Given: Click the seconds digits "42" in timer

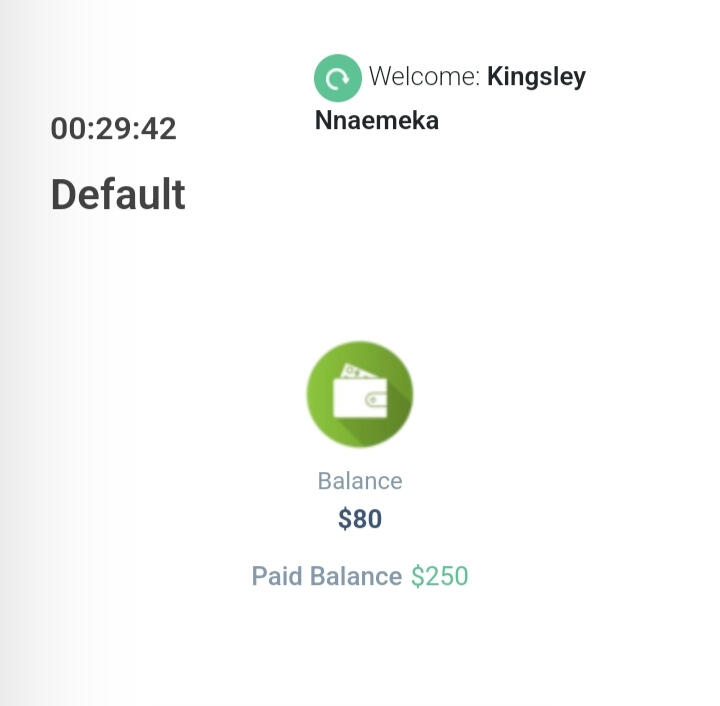Looking at the screenshot, I should pos(159,129).
